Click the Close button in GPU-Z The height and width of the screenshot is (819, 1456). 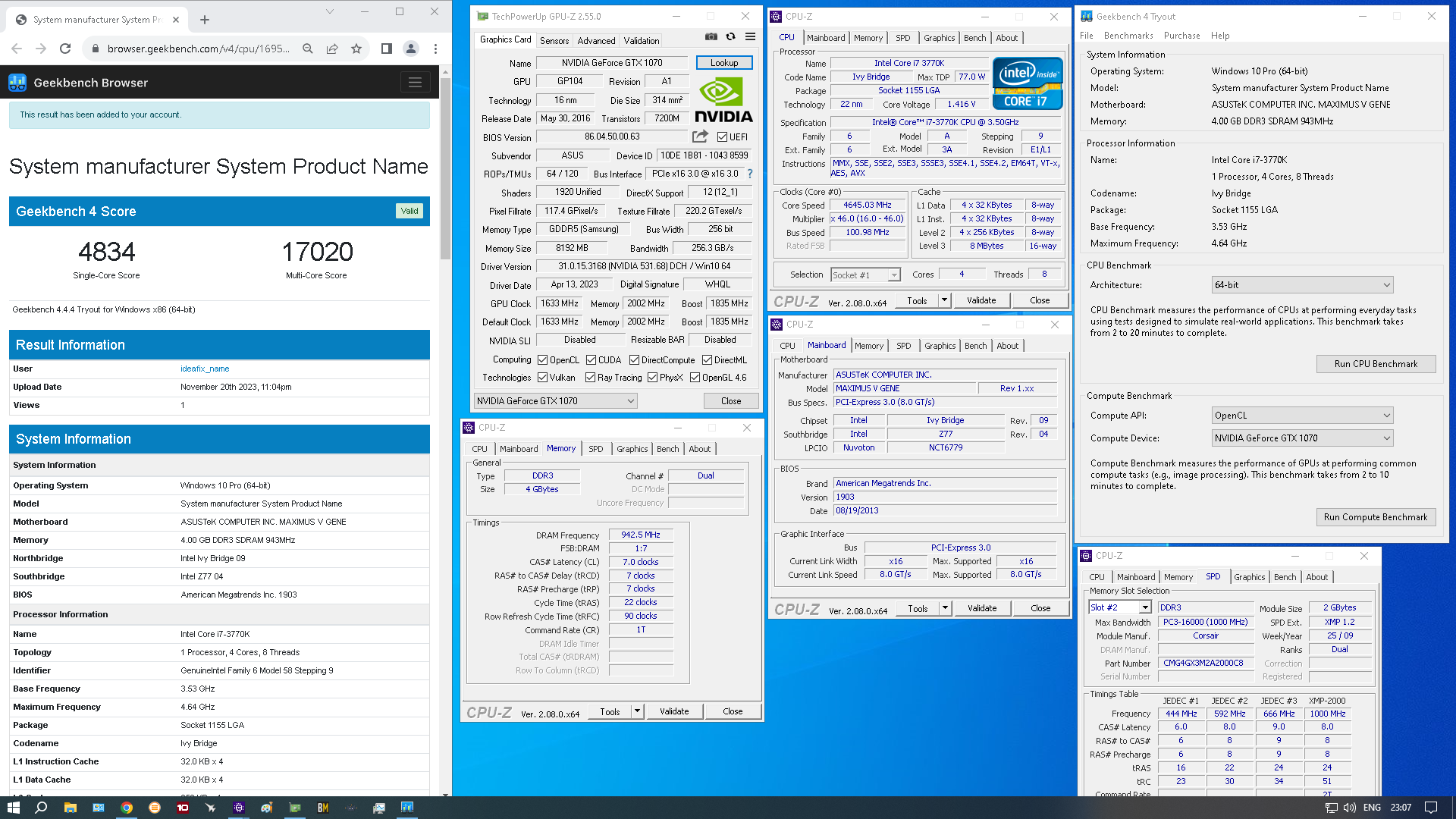pyautogui.click(x=731, y=401)
